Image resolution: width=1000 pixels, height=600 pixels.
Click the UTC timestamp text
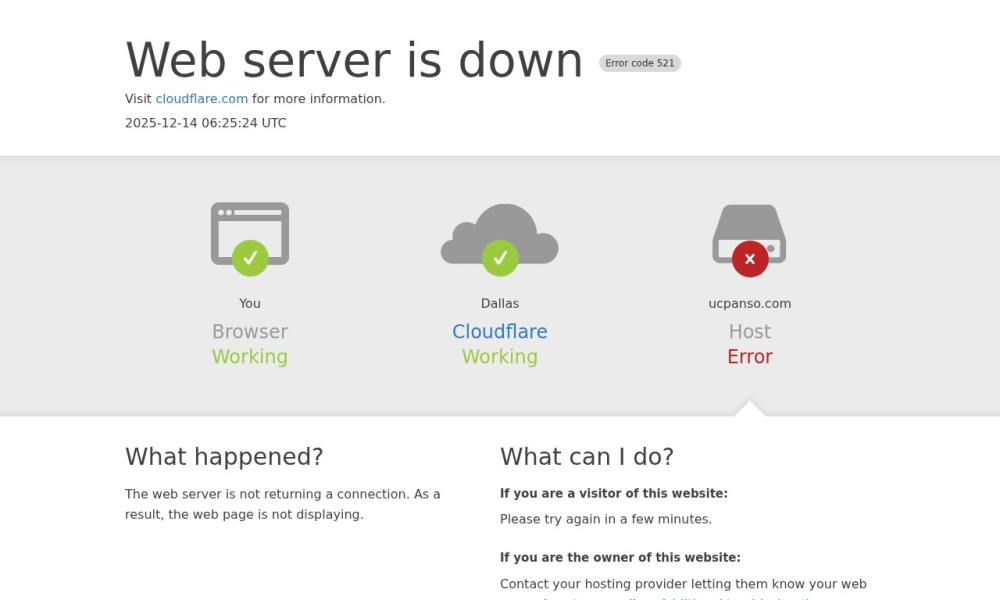pyautogui.click(x=205, y=123)
